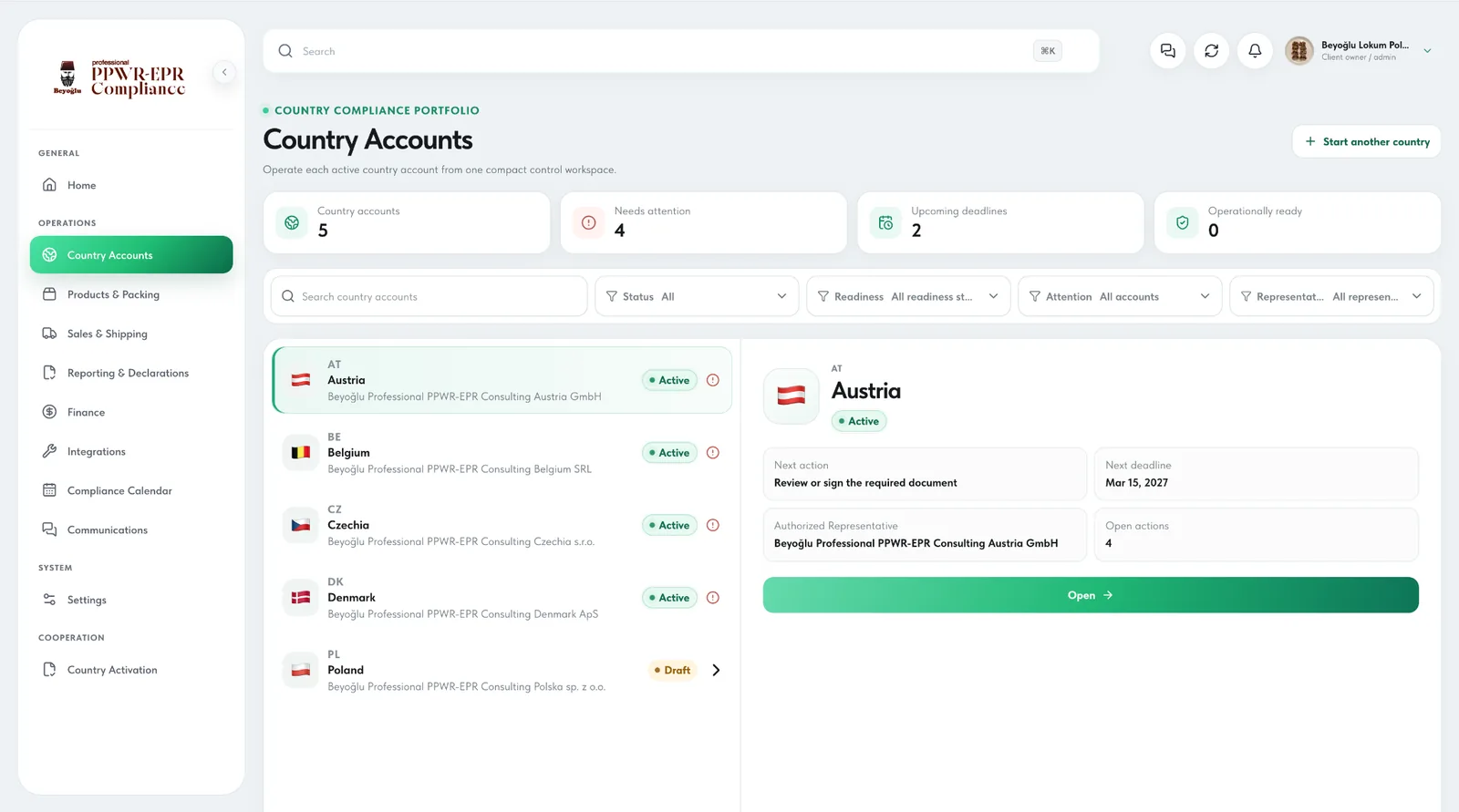The height and width of the screenshot is (812, 1459).
Task: Go to Integrations page
Action: (x=131, y=451)
